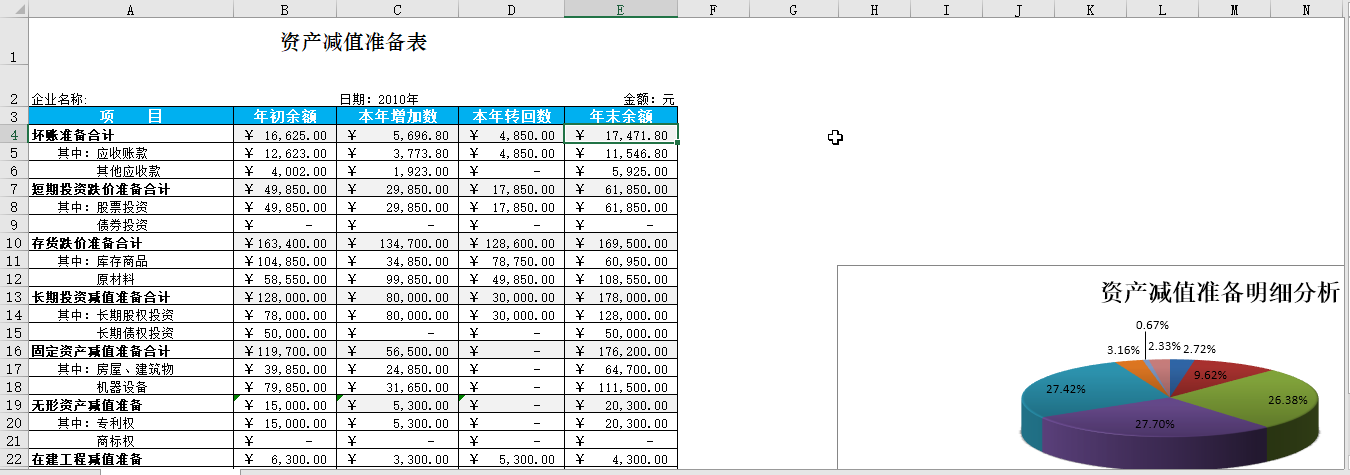
Task: Click the select-all corner of the sheet
Action: (14, 9)
